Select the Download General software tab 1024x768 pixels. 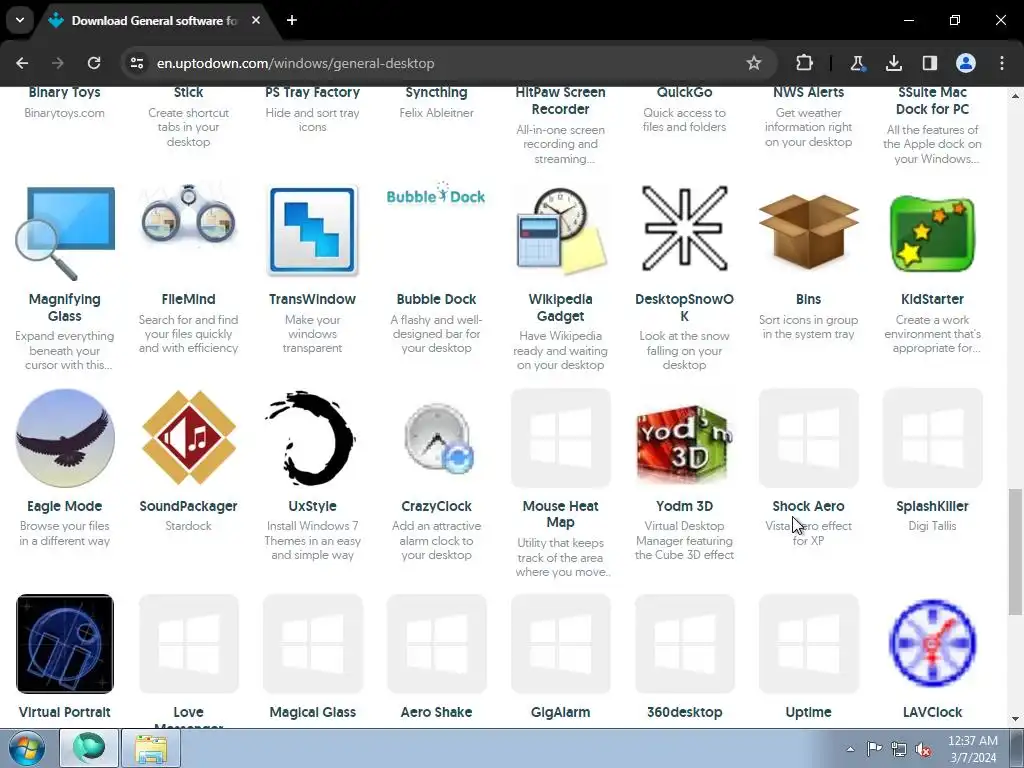[x=154, y=21]
